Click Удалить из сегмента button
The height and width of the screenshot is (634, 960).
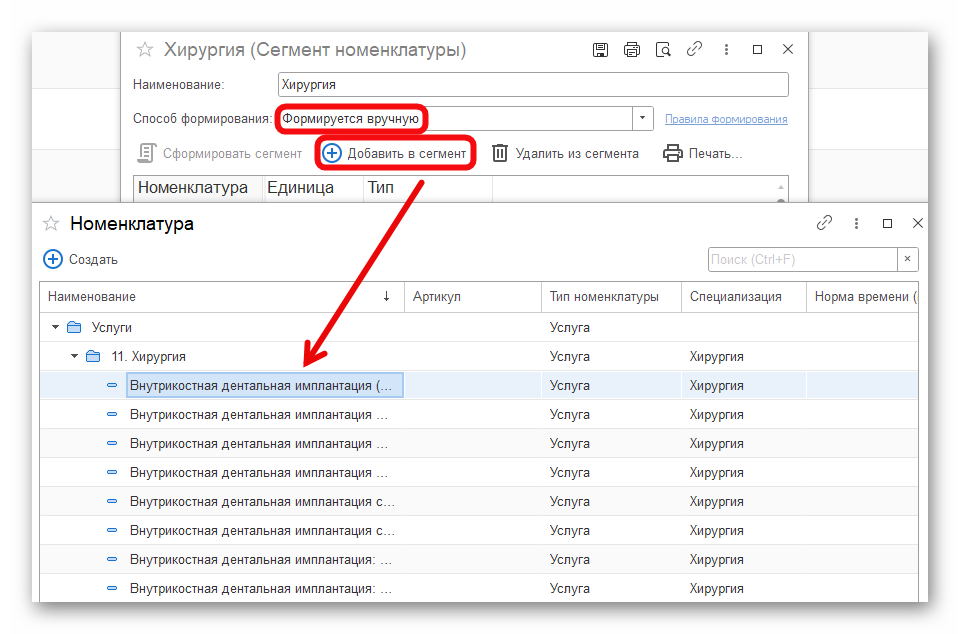(x=566, y=153)
